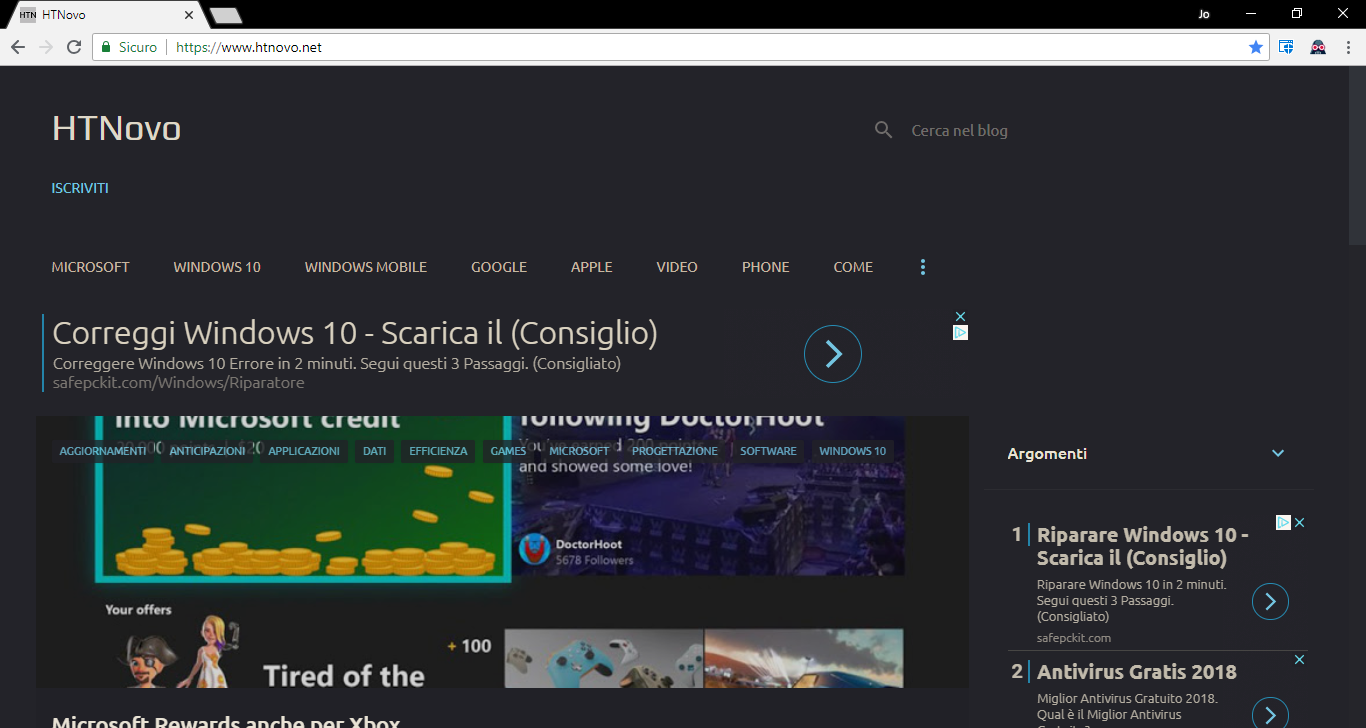Screen dimensions: 1366x728
Task: Click the Argomenti heading text
Action: pyautogui.click(x=1047, y=454)
